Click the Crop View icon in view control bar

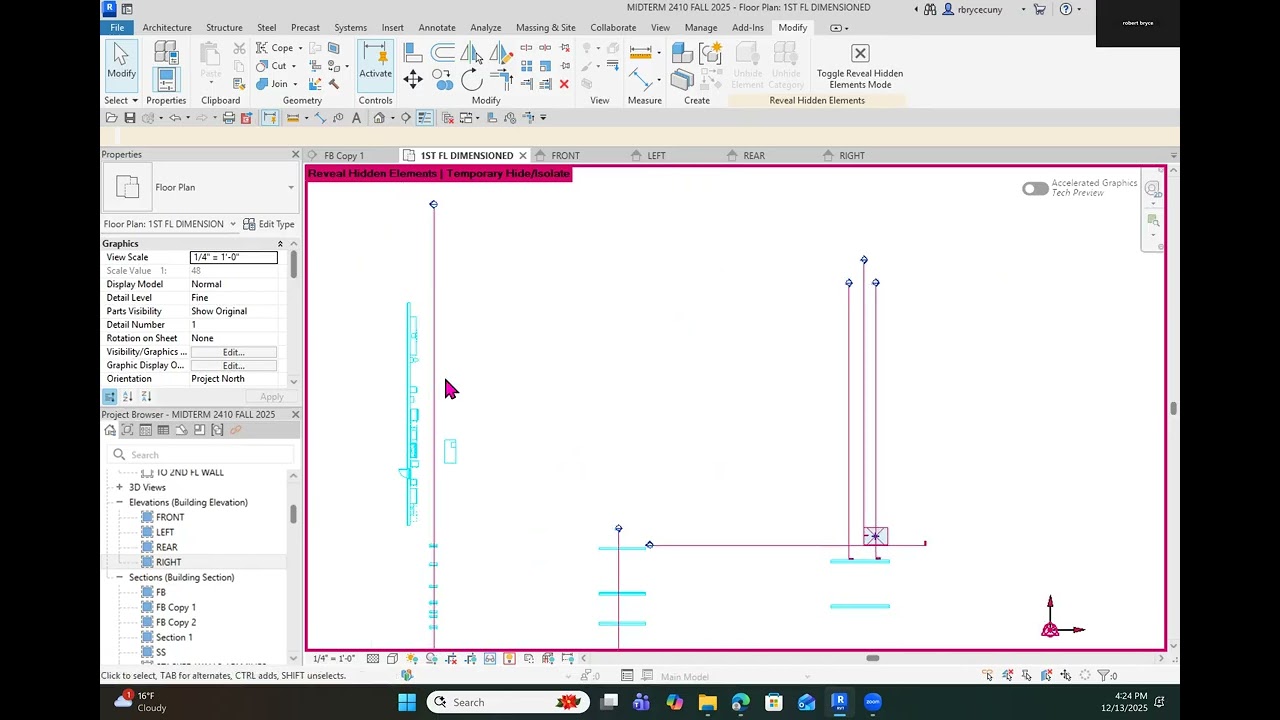coord(451,658)
